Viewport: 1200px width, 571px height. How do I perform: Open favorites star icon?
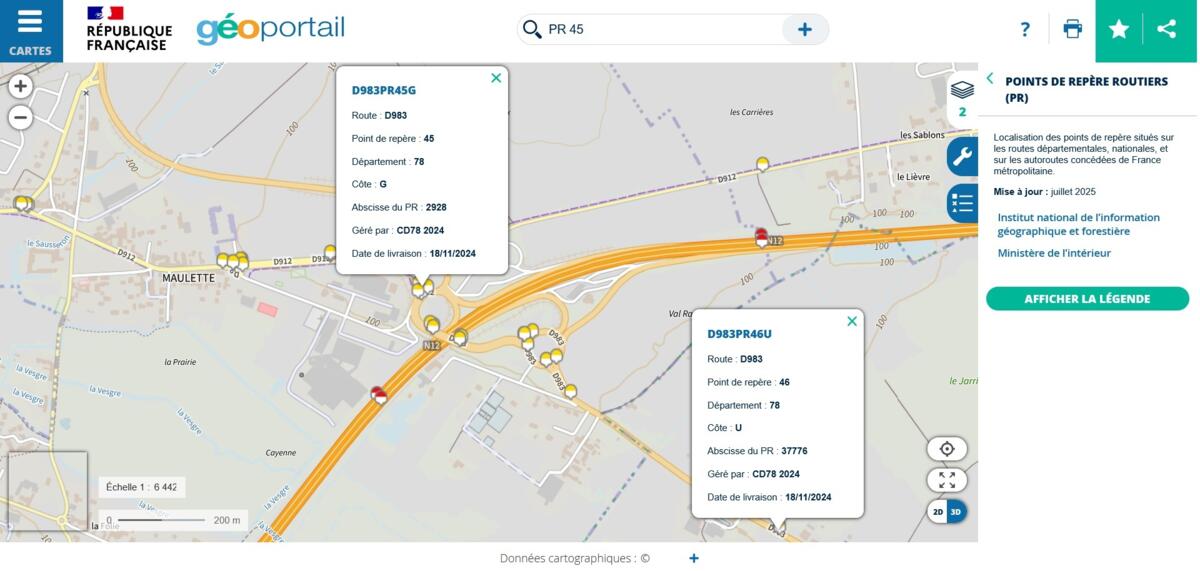click(1119, 30)
